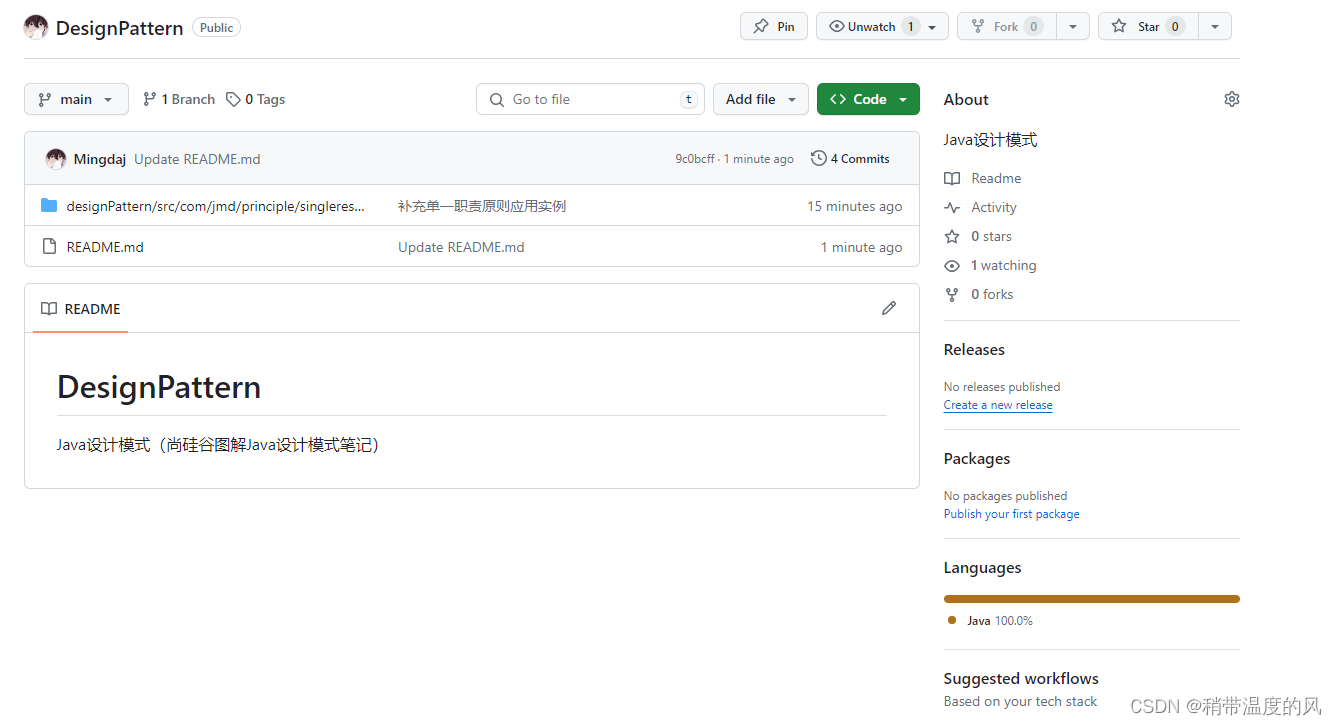This screenshot has width=1337, height=725.
Task: View the 0 stars link
Action: click(978, 236)
